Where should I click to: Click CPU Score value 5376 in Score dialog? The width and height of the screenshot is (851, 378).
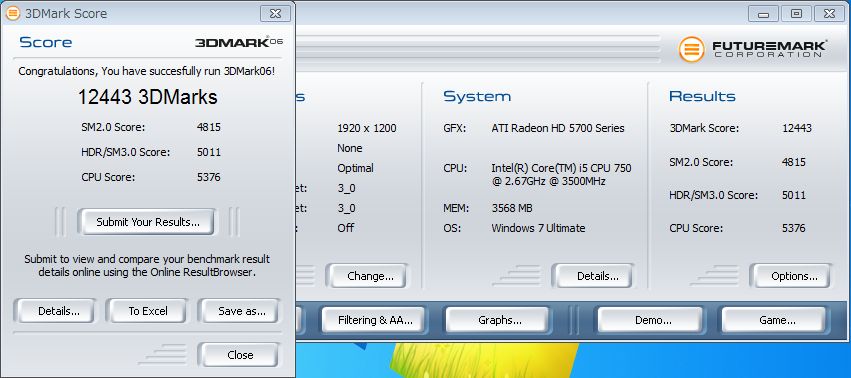[209, 177]
